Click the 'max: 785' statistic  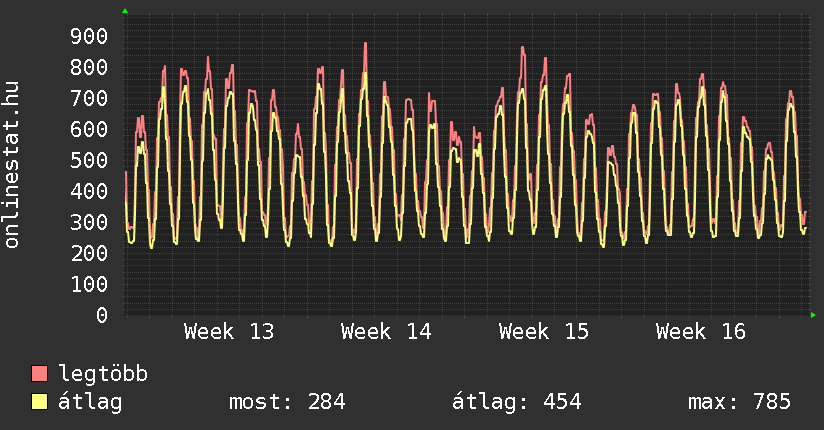coord(739,402)
